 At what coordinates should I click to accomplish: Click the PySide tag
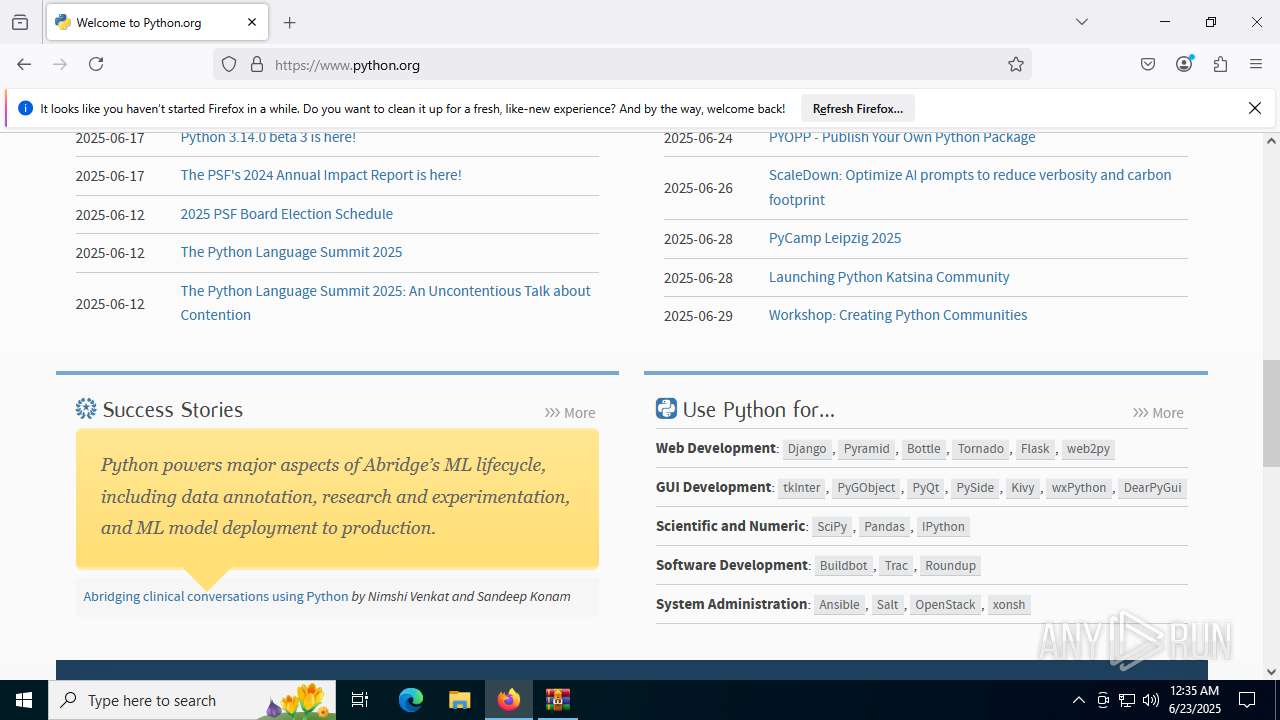[x=975, y=488]
